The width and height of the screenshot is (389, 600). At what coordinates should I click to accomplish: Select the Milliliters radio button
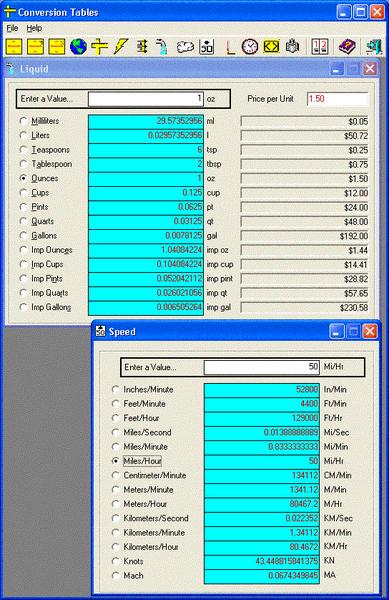(23, 121)
